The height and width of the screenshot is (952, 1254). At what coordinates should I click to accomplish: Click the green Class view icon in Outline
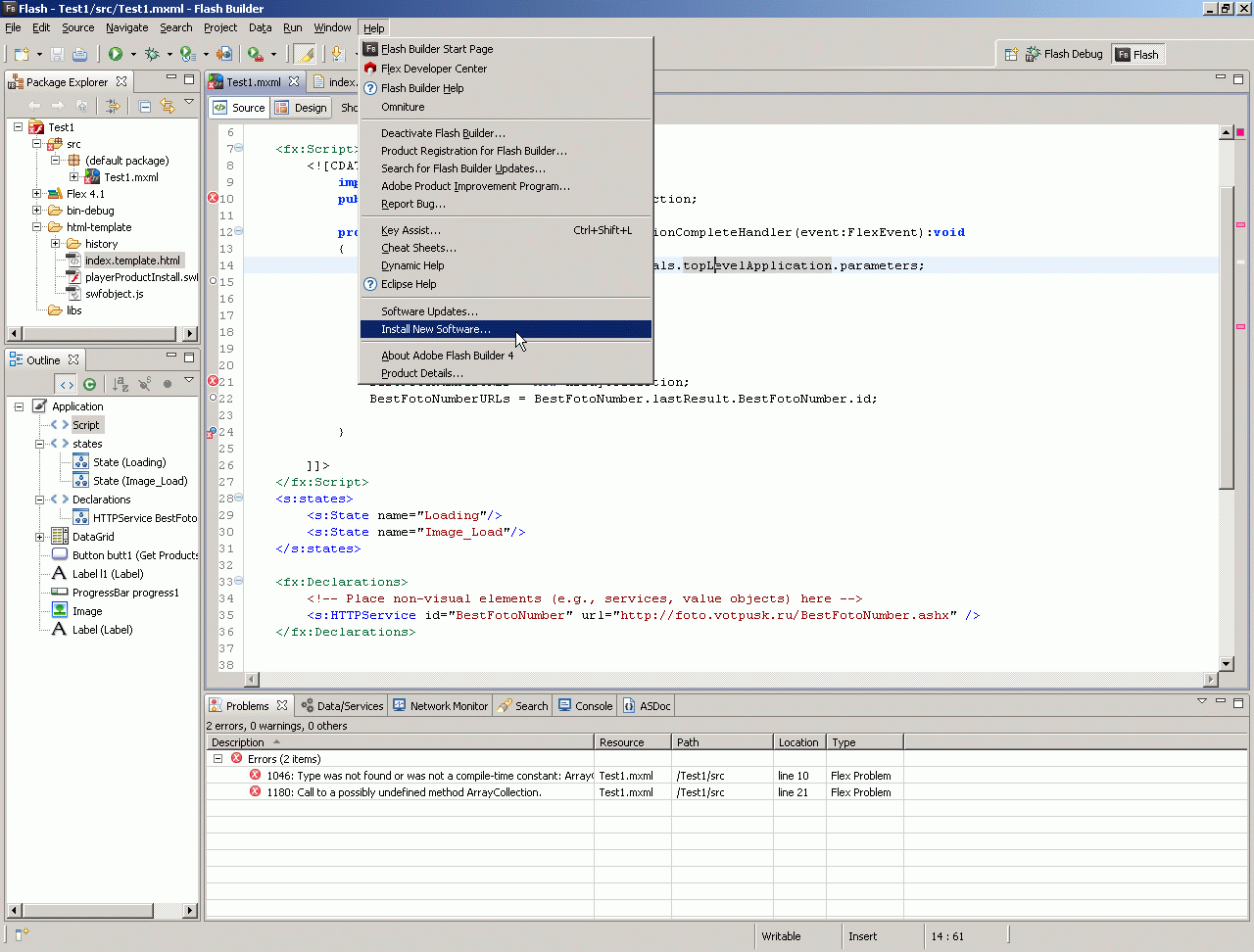(90, 384)
